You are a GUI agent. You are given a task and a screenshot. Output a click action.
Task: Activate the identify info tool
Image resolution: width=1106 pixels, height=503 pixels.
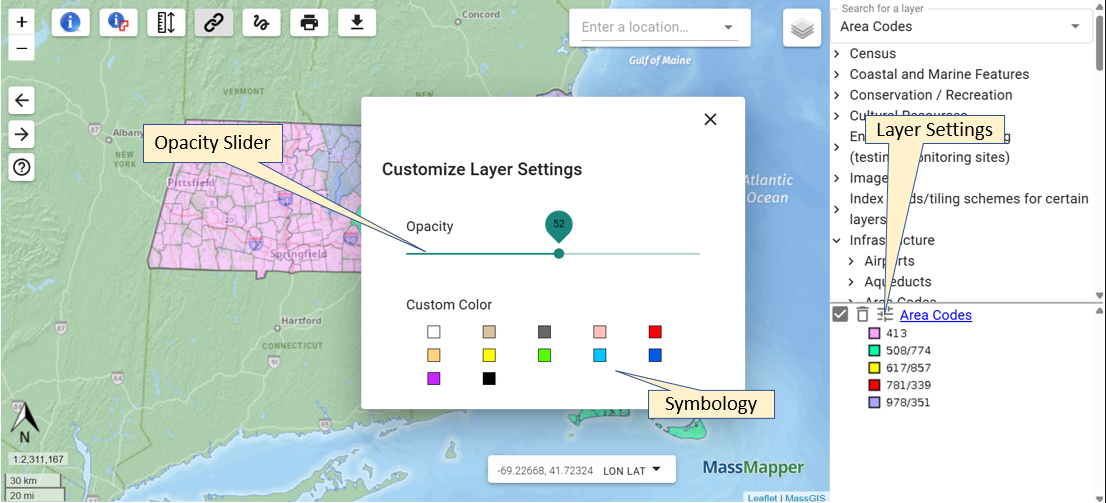71,23
